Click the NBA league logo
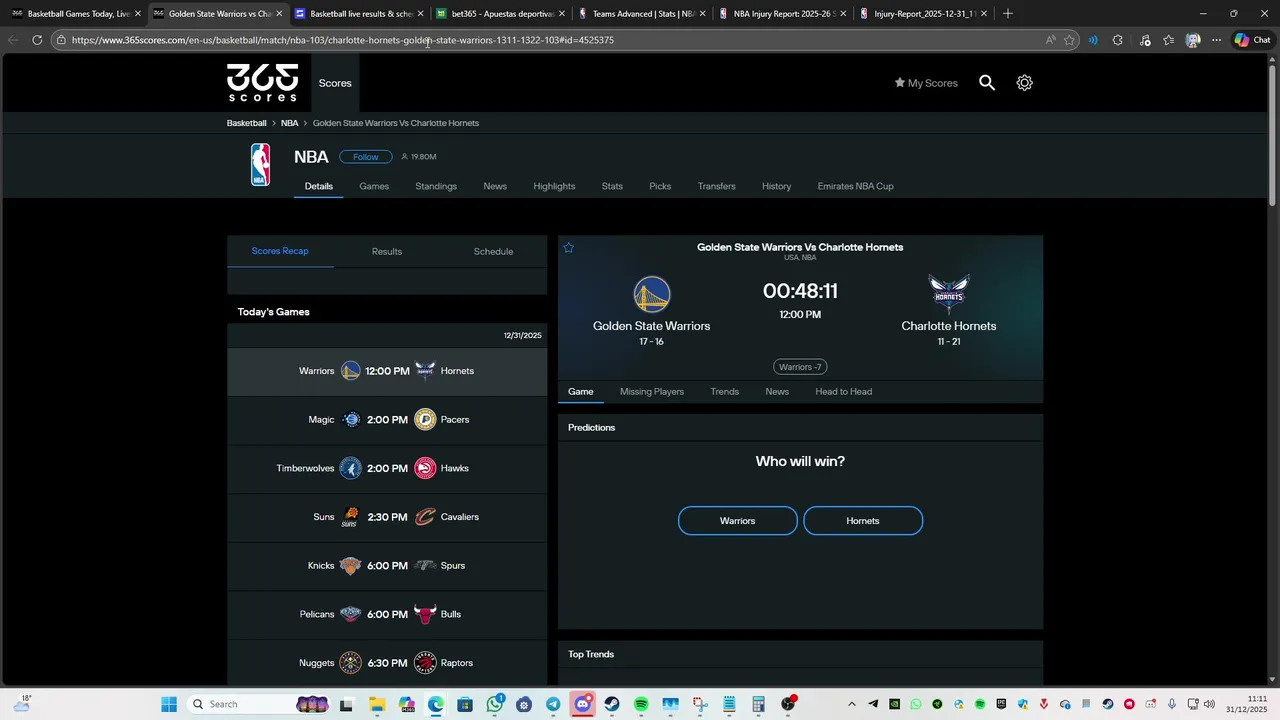 [x=260, y=165]
